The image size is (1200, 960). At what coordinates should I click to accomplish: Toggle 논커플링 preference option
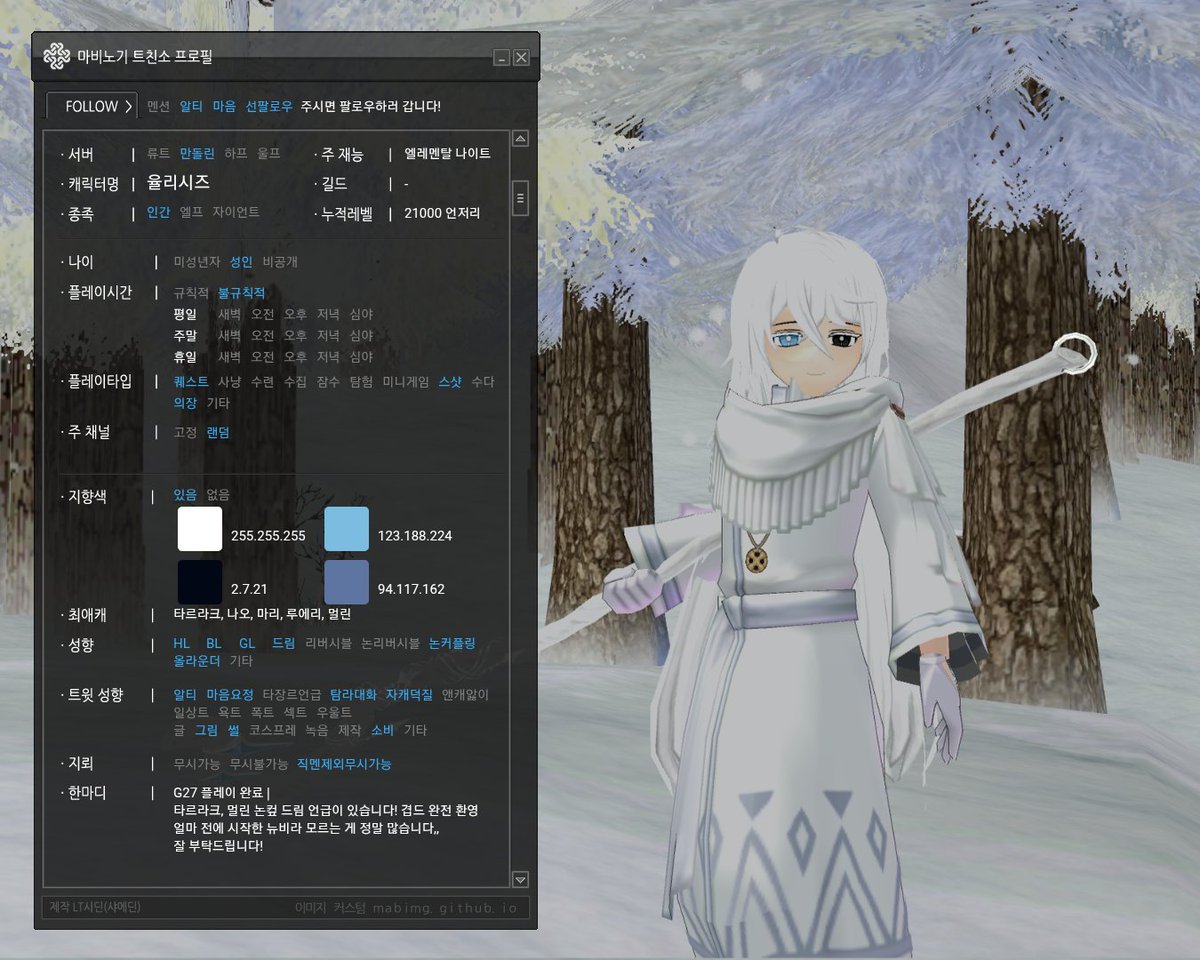point(453,643)
